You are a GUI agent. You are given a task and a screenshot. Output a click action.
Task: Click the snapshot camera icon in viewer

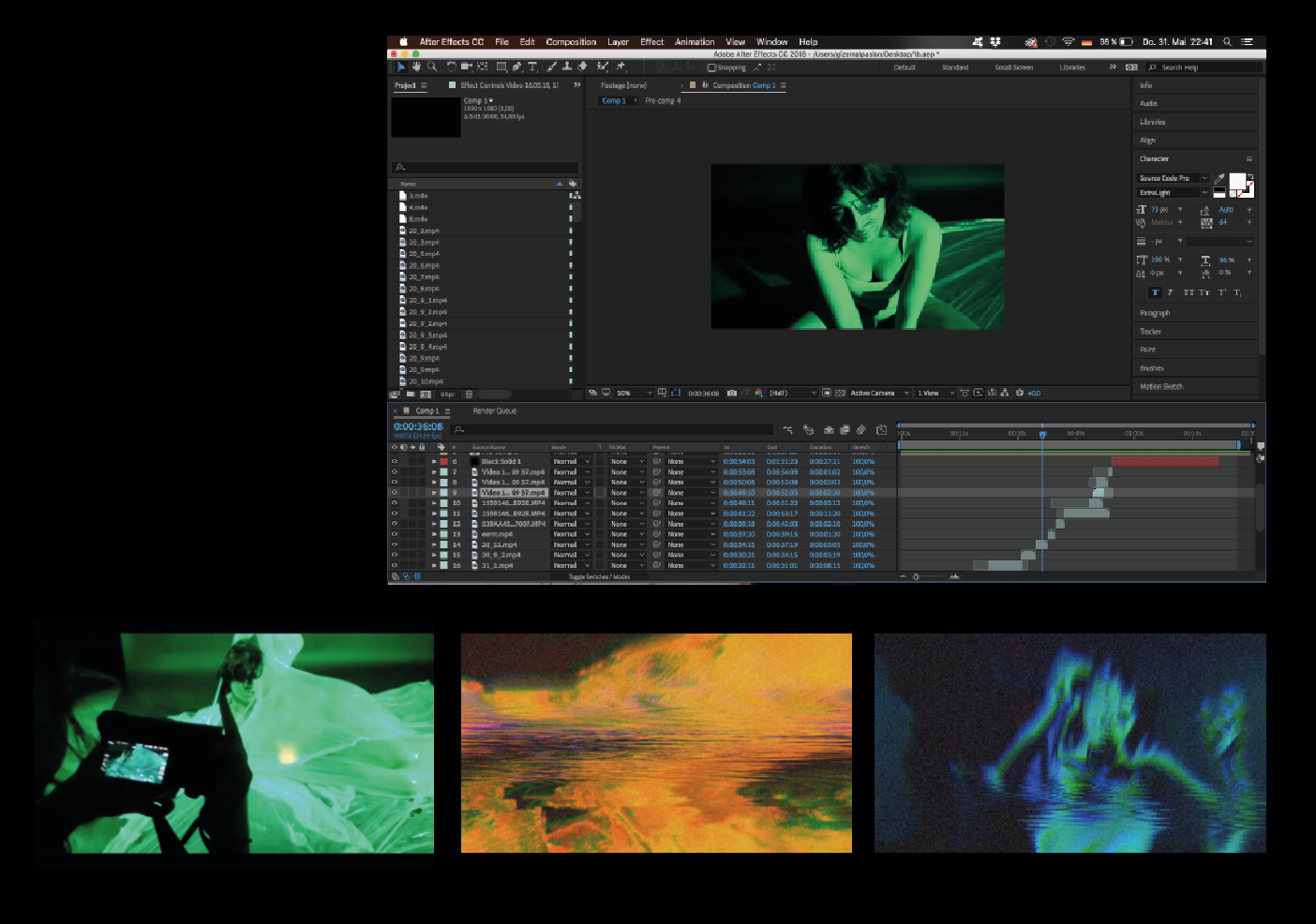point(732,394)
